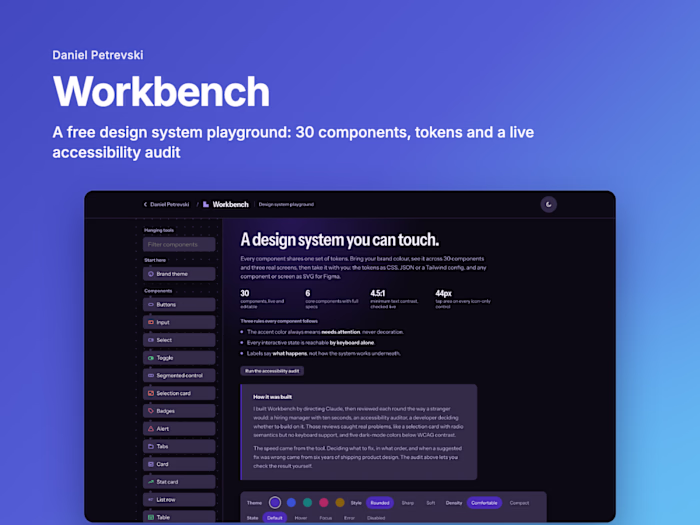Open the Badges tag icon

pyautogui.click(x=151, y=411)
